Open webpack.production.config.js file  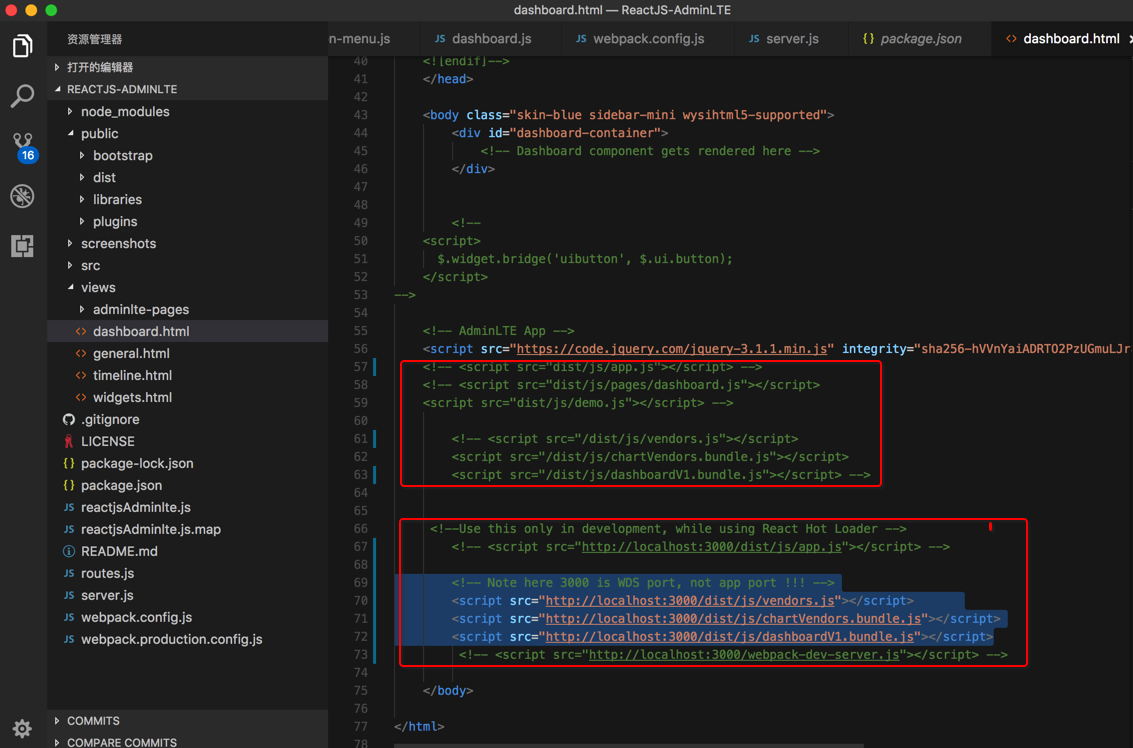point(171,639)
